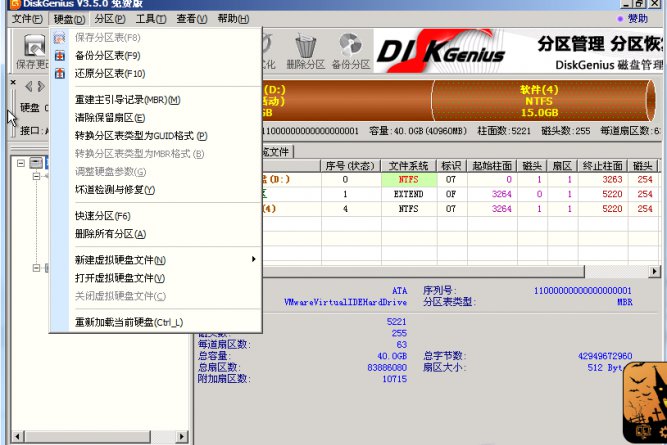
Task: Click the previous disk arrow icon
Action: pos(29,86)
